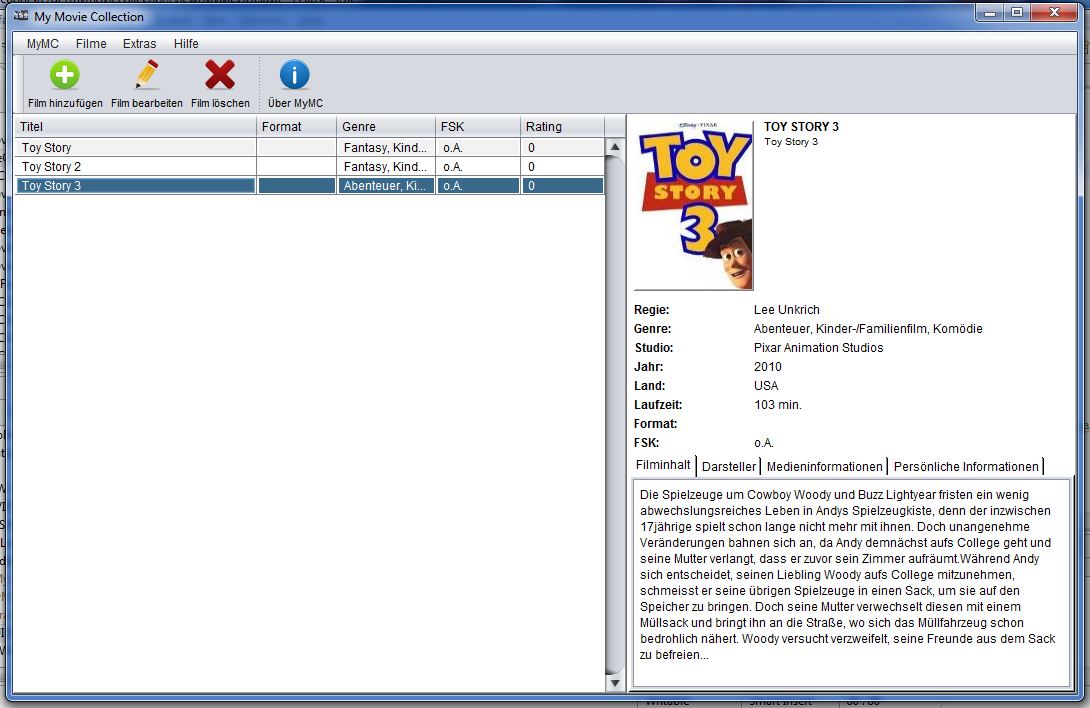Select the Toy Story 2 row
This screenshot has width=1090, height=708.
coord(309,167)
